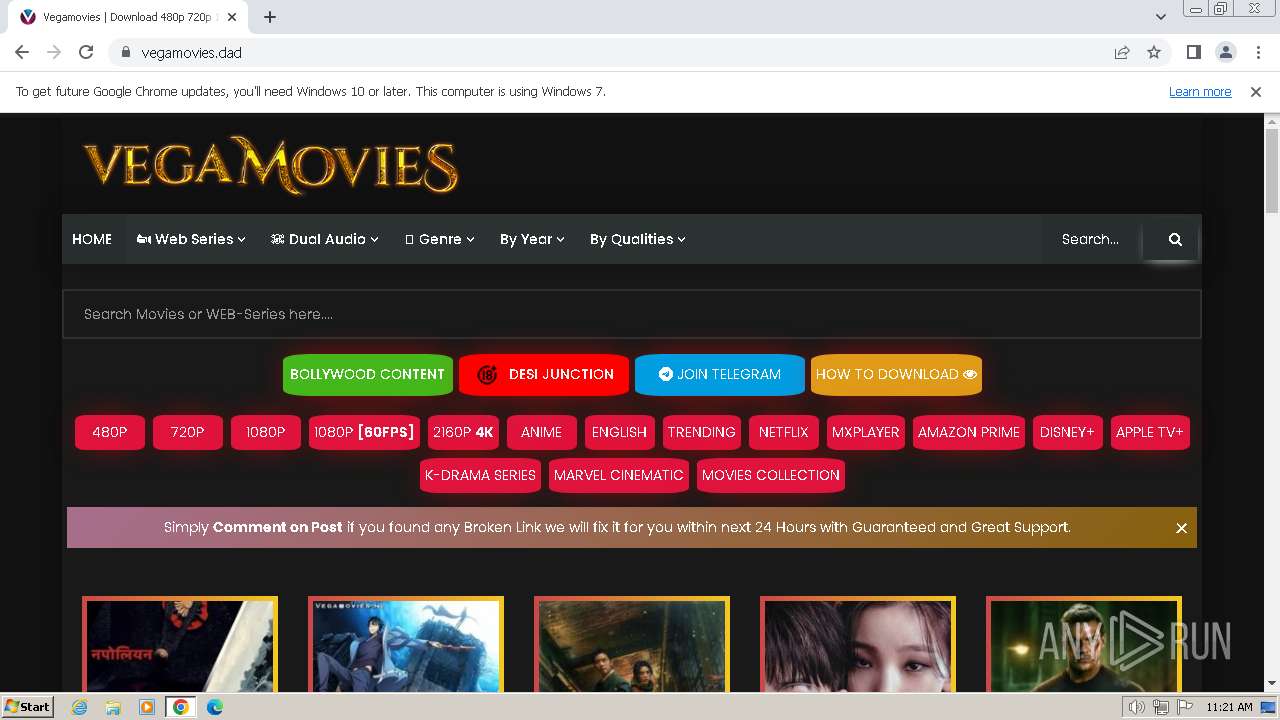Click the tab search chevron

click(x=1160, y=17)
